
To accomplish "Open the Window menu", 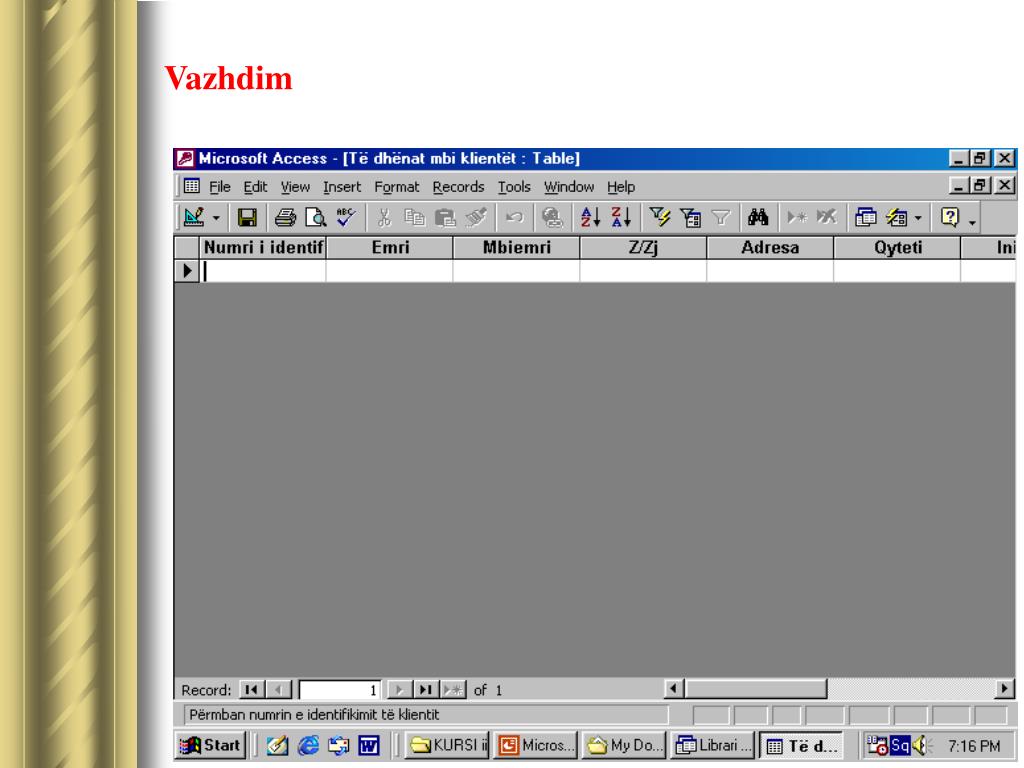I will click(569, 187).
